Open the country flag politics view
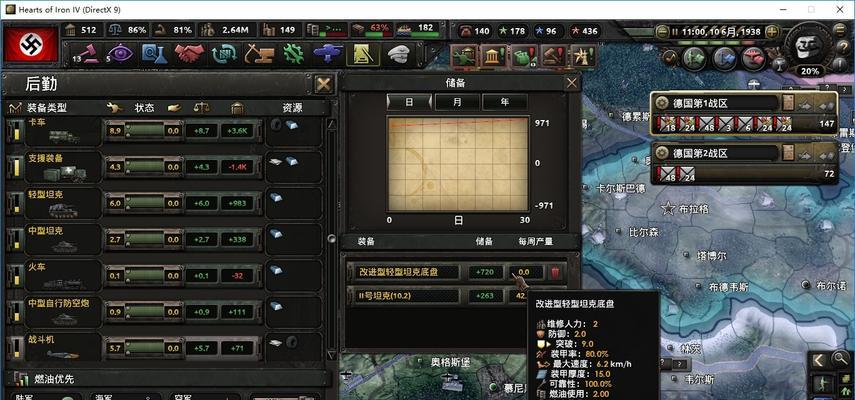Screen dimensions: 855x400 point(31,45)
